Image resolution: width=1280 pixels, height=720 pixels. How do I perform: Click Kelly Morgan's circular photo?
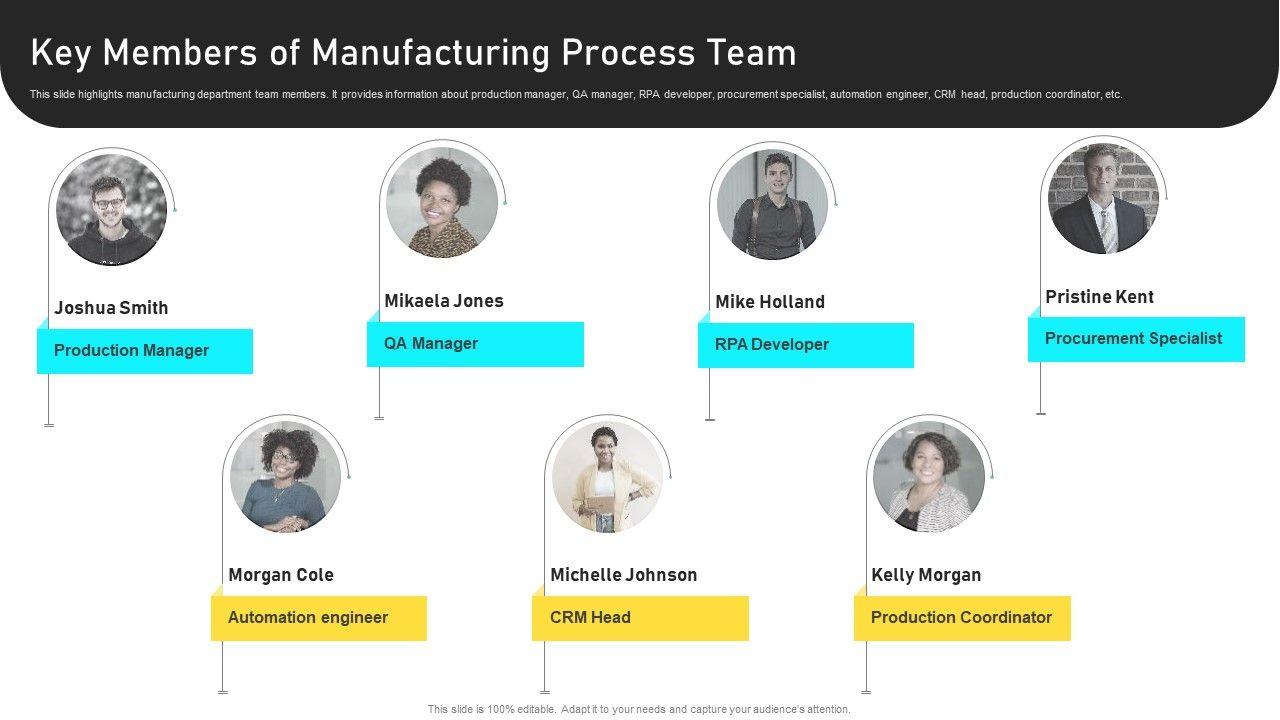[x=929, y=476]
